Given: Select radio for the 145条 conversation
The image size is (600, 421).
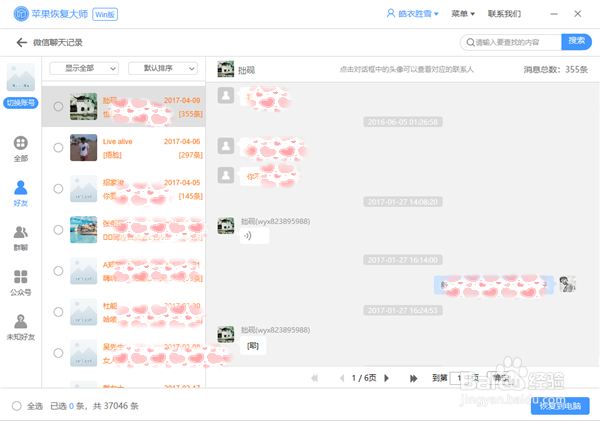Looking at the screenshot, I should (58, 189).
